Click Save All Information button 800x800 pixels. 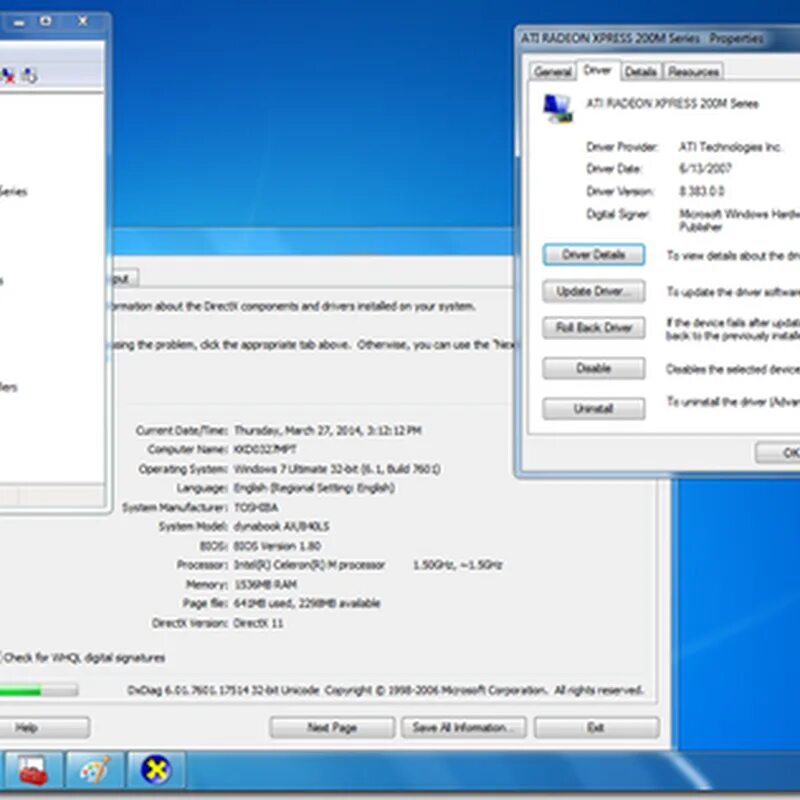coord(464,728)
